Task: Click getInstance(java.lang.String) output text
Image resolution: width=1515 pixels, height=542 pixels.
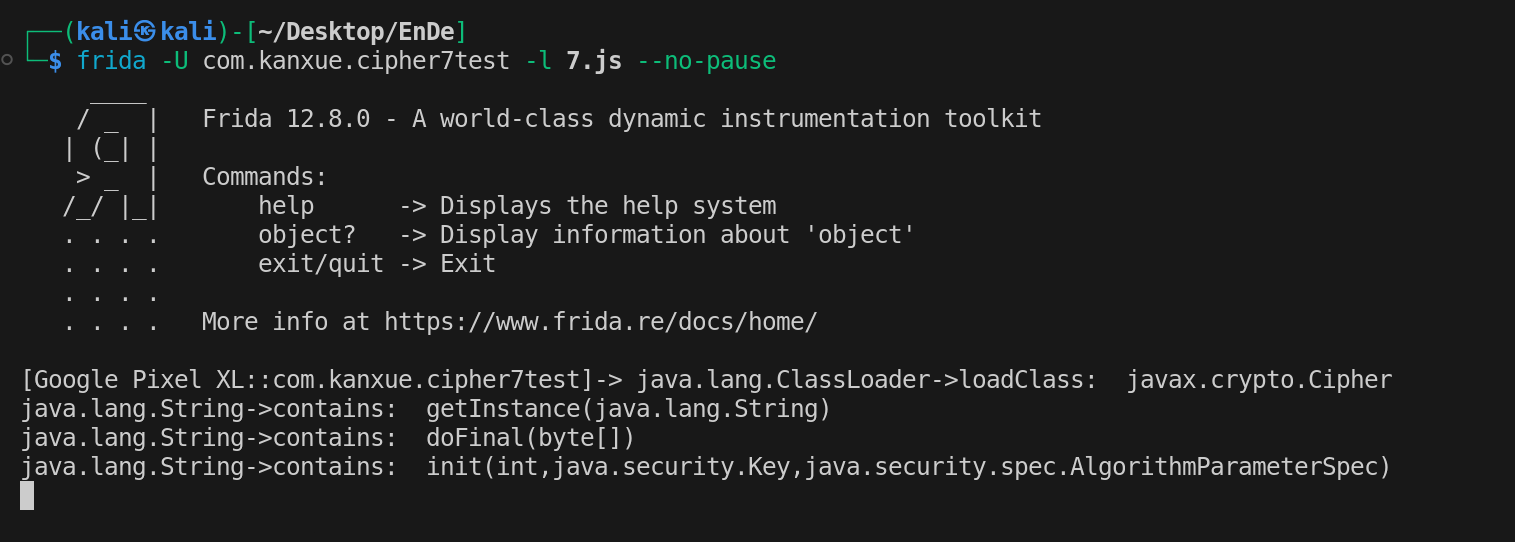Action: (628, 409)
